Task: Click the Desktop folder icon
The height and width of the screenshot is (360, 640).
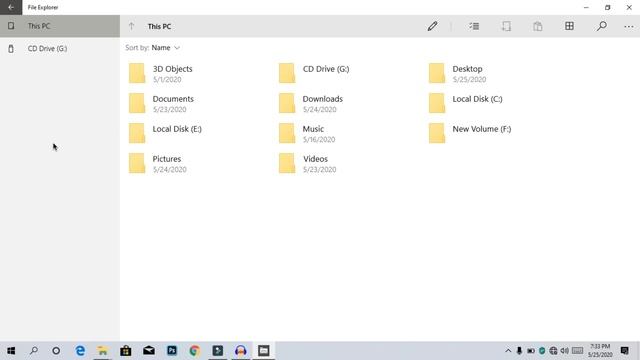Action: [437, 73]
